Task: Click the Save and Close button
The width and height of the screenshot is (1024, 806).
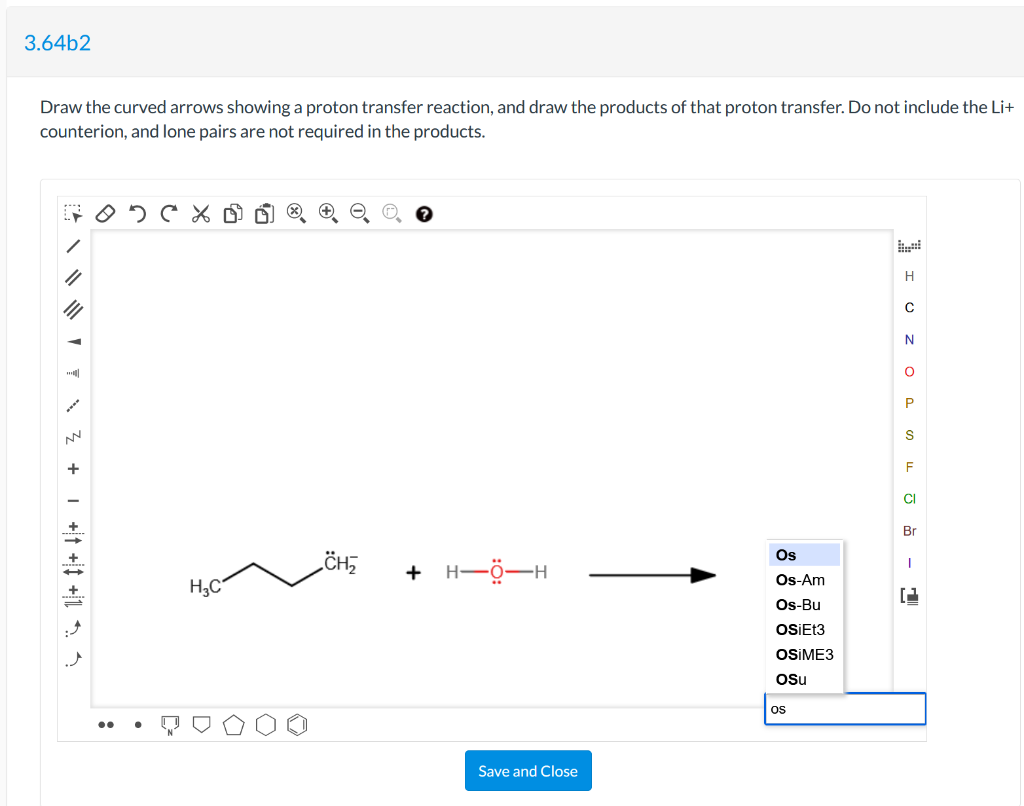Action: 528,770
